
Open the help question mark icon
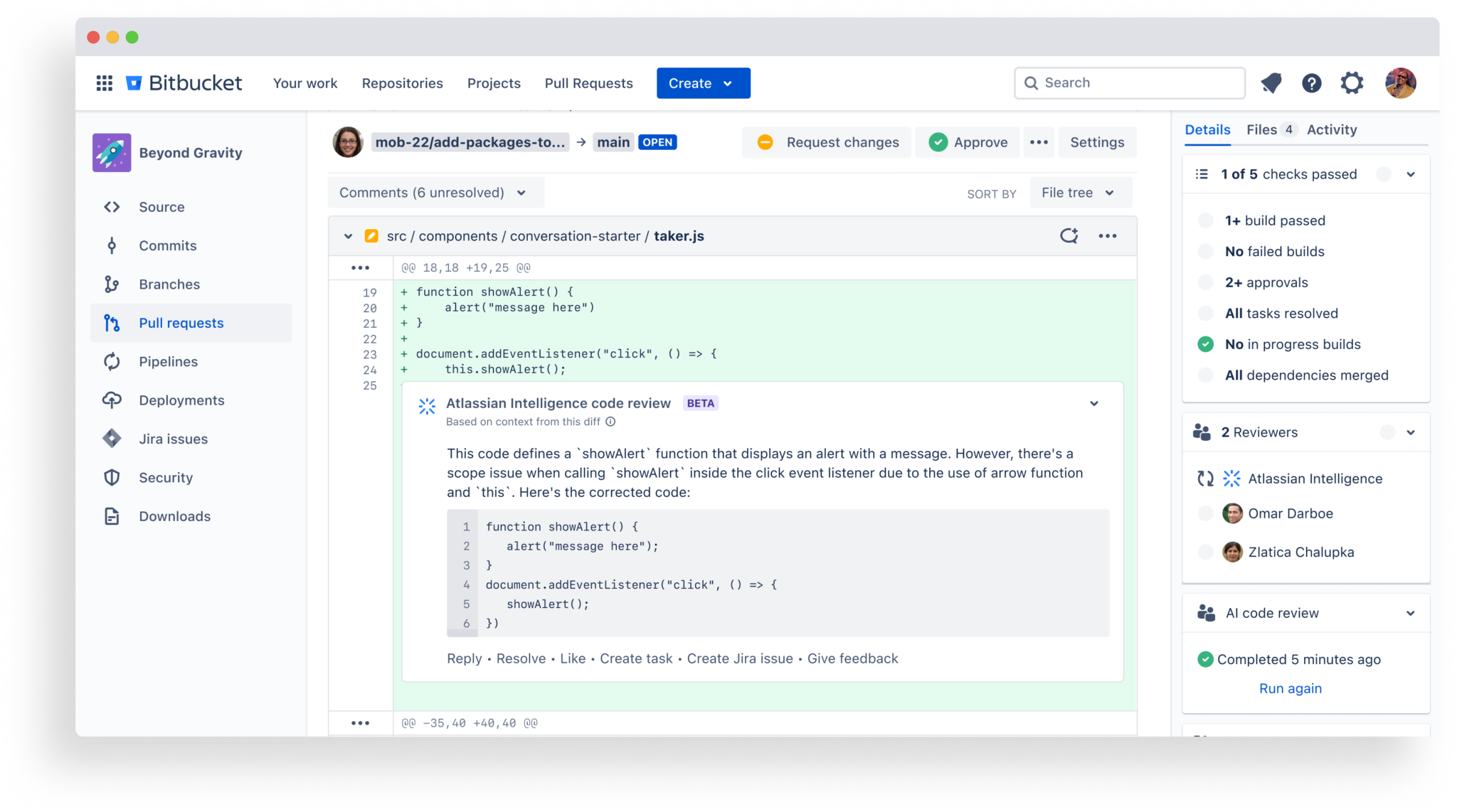pos(1311,83)
